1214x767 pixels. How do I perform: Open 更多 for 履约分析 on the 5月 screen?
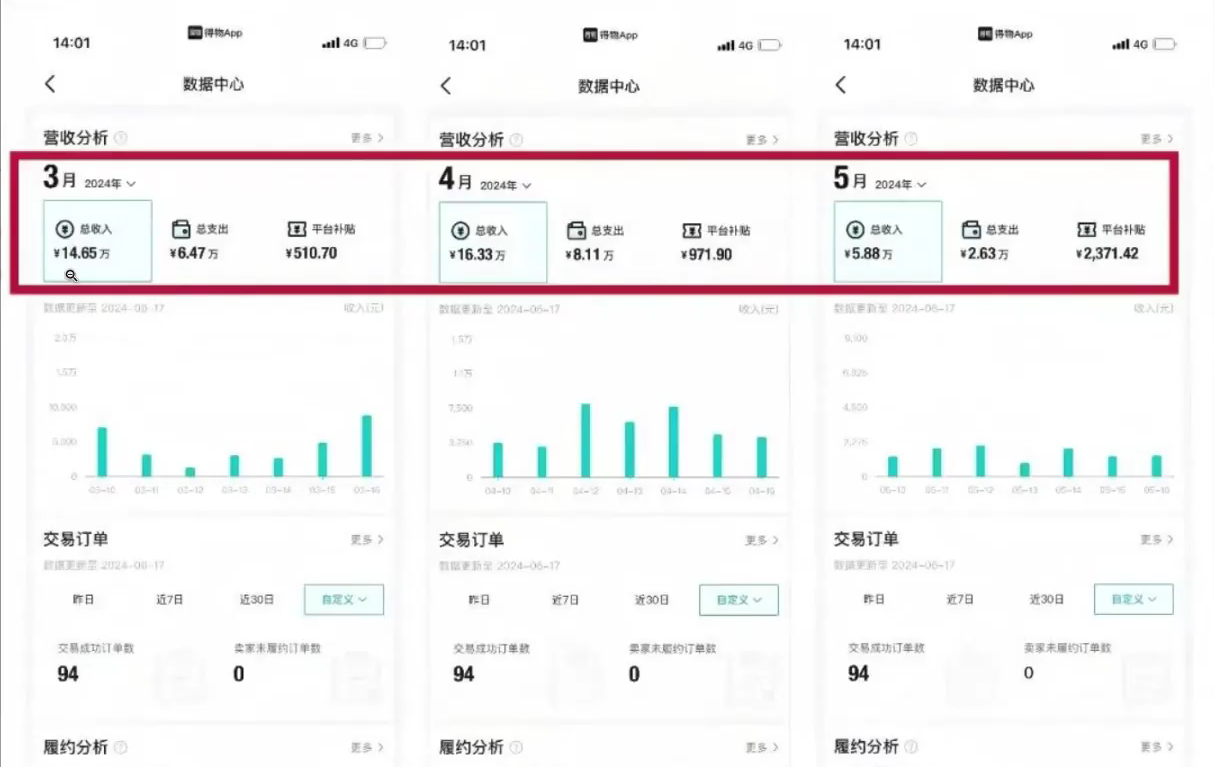[x=1157, y=747]
